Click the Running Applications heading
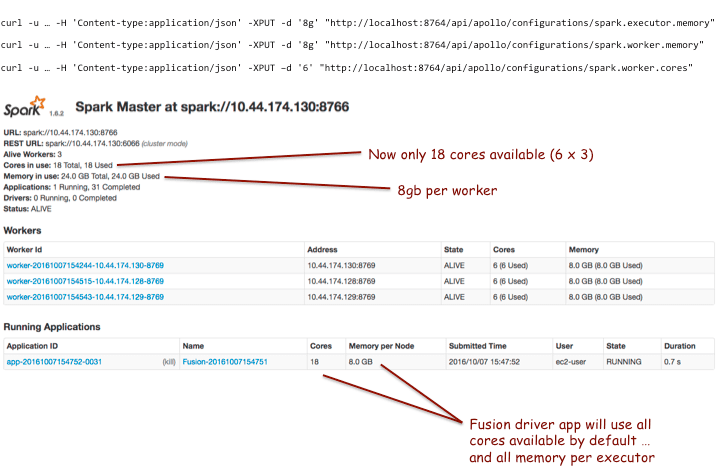720x476 pixels. coord(52,327)
